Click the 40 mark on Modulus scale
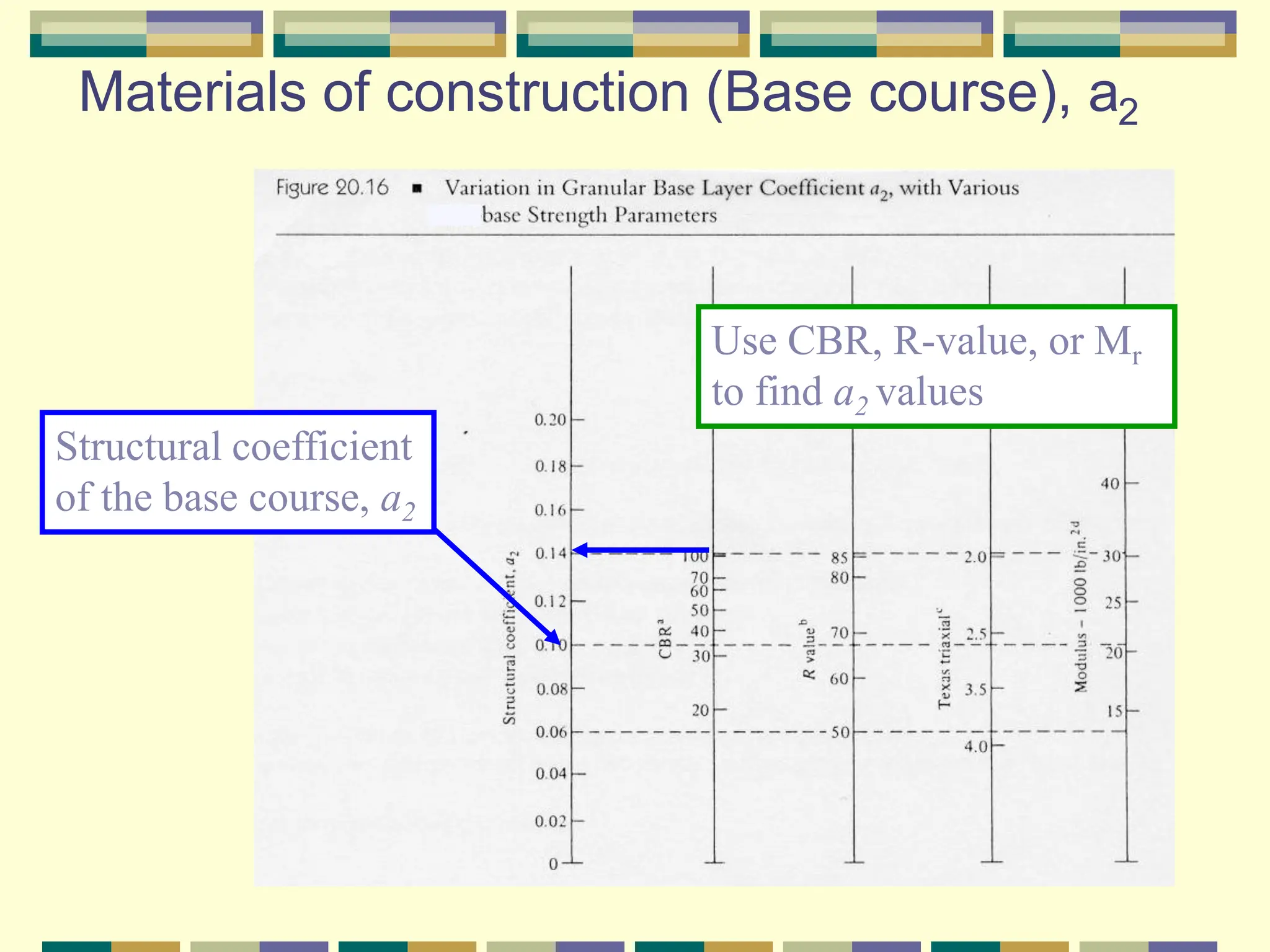The width and height of the screenshot is (1270, 952). click(1110, 483)
